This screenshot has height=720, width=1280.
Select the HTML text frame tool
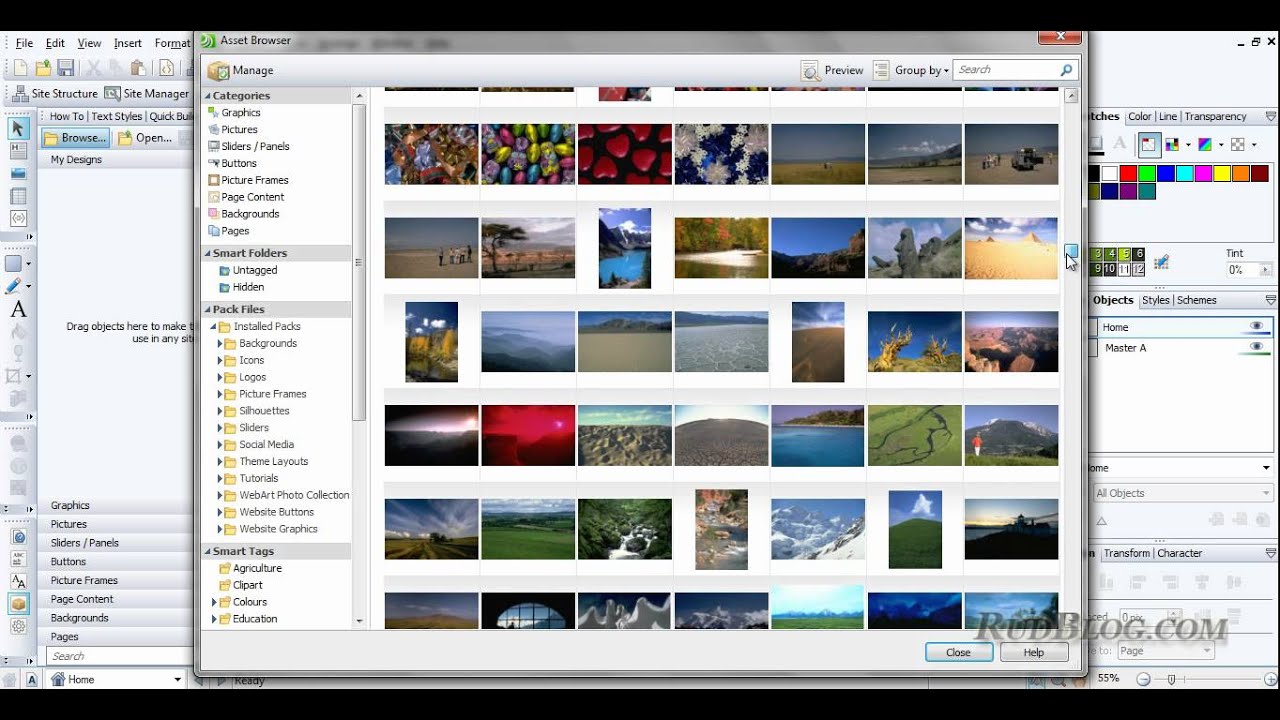[x=17, y=150]
